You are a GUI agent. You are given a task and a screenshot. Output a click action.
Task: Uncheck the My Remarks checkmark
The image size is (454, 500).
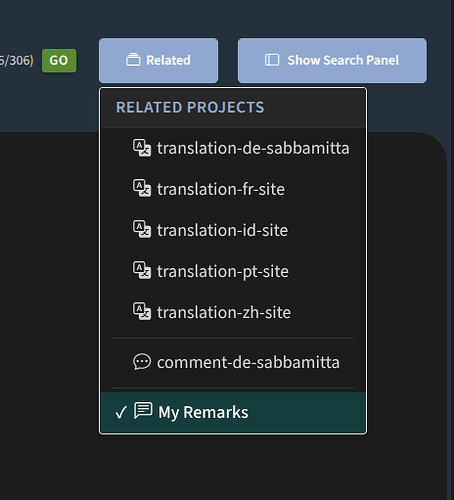[x=121, y=412]
